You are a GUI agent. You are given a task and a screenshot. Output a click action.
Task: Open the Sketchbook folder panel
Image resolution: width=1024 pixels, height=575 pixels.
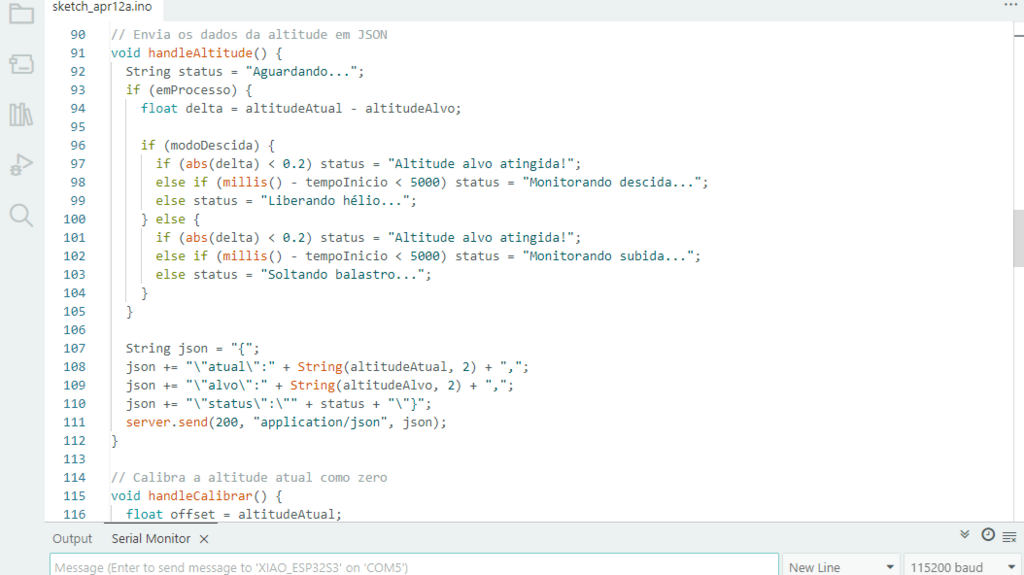(21, 15)
